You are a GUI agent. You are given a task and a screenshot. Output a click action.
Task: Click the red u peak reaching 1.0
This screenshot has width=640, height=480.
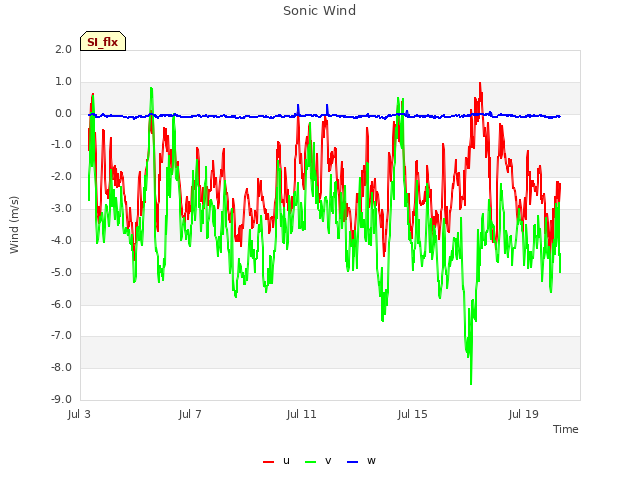coord(480,84)
